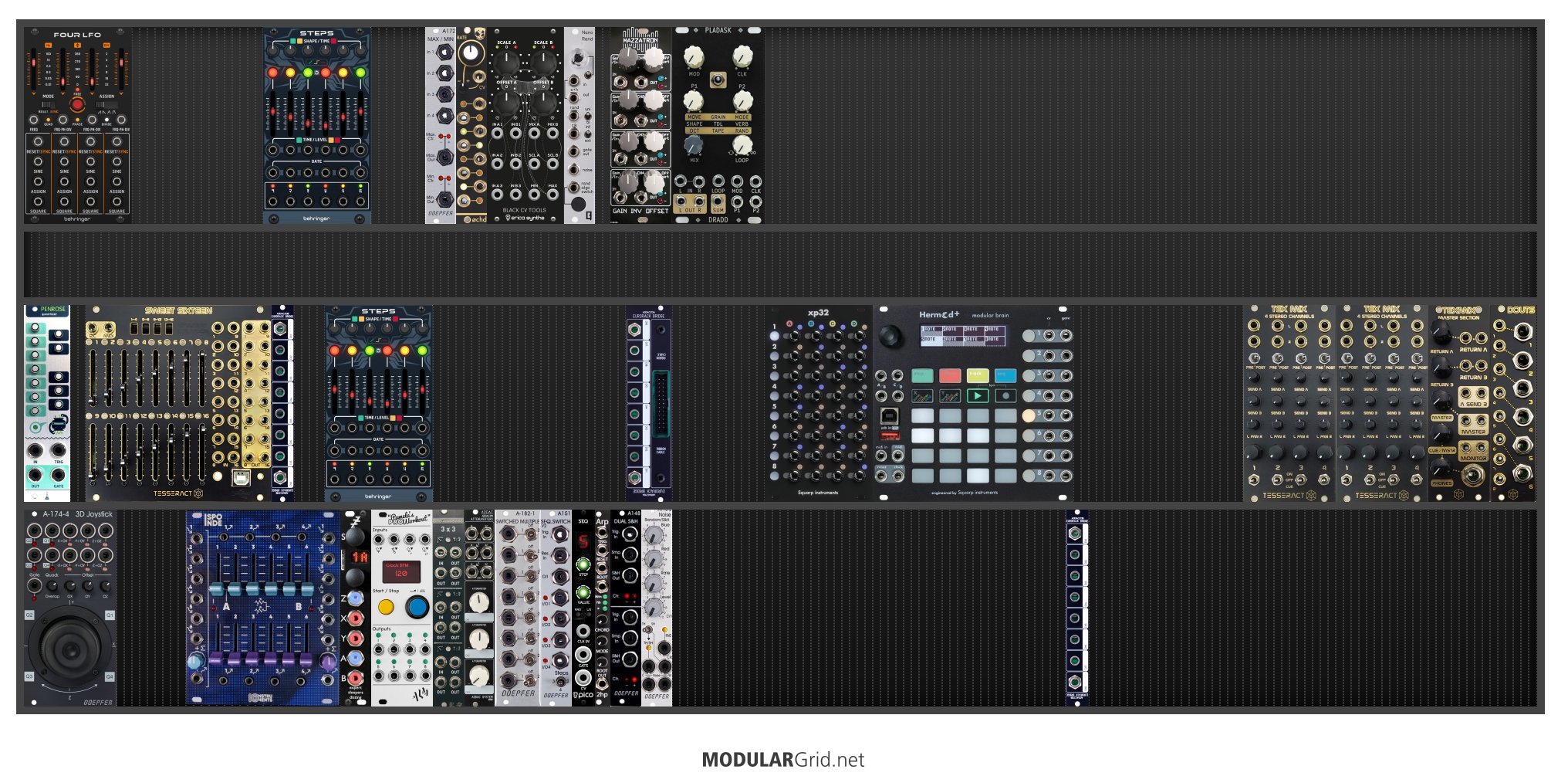
Task: Start playback with the Hermod+ play button
Action: pyautogui.click(x=978, y=395)
